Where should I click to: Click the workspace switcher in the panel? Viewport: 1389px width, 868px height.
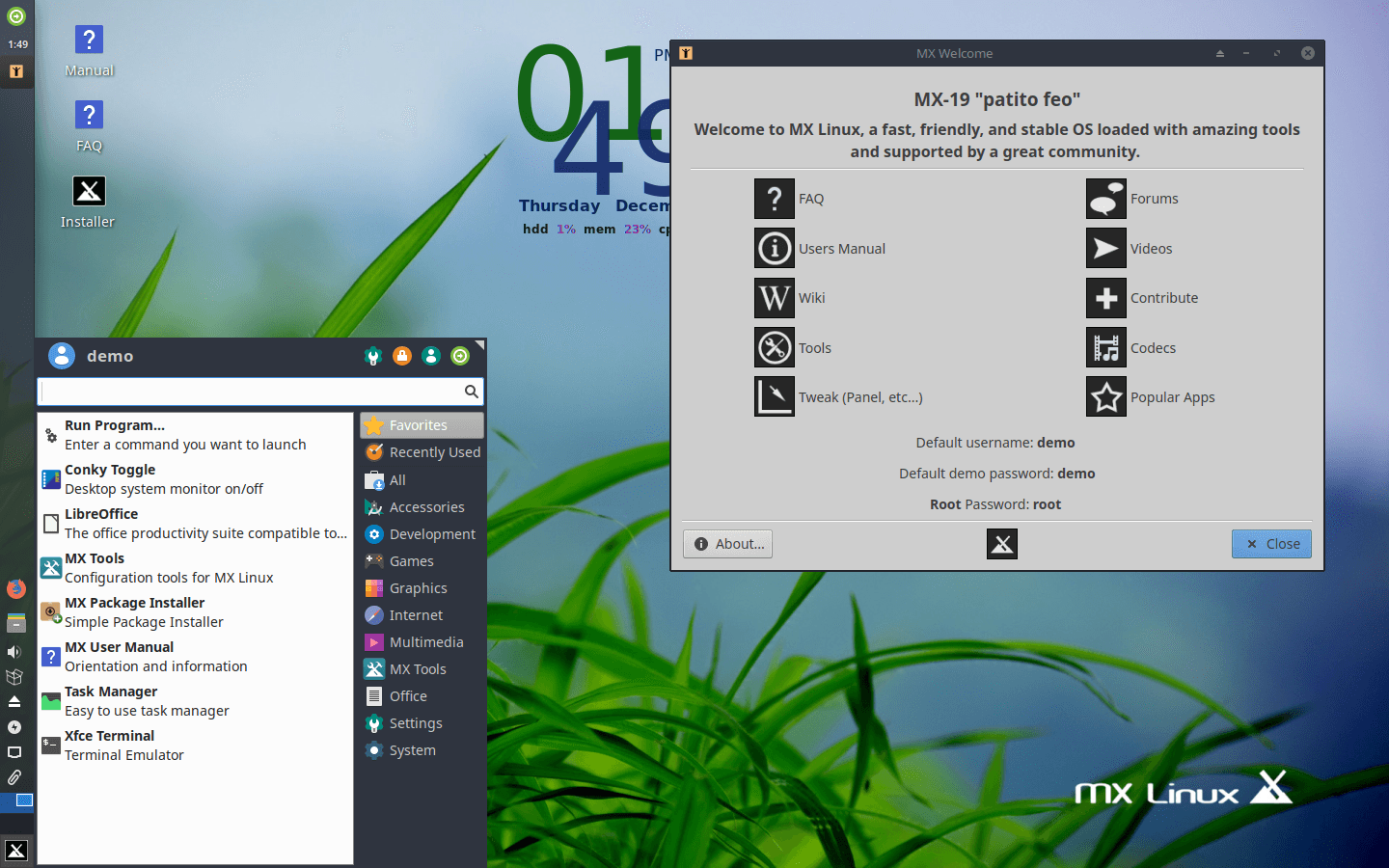[16, 800]
